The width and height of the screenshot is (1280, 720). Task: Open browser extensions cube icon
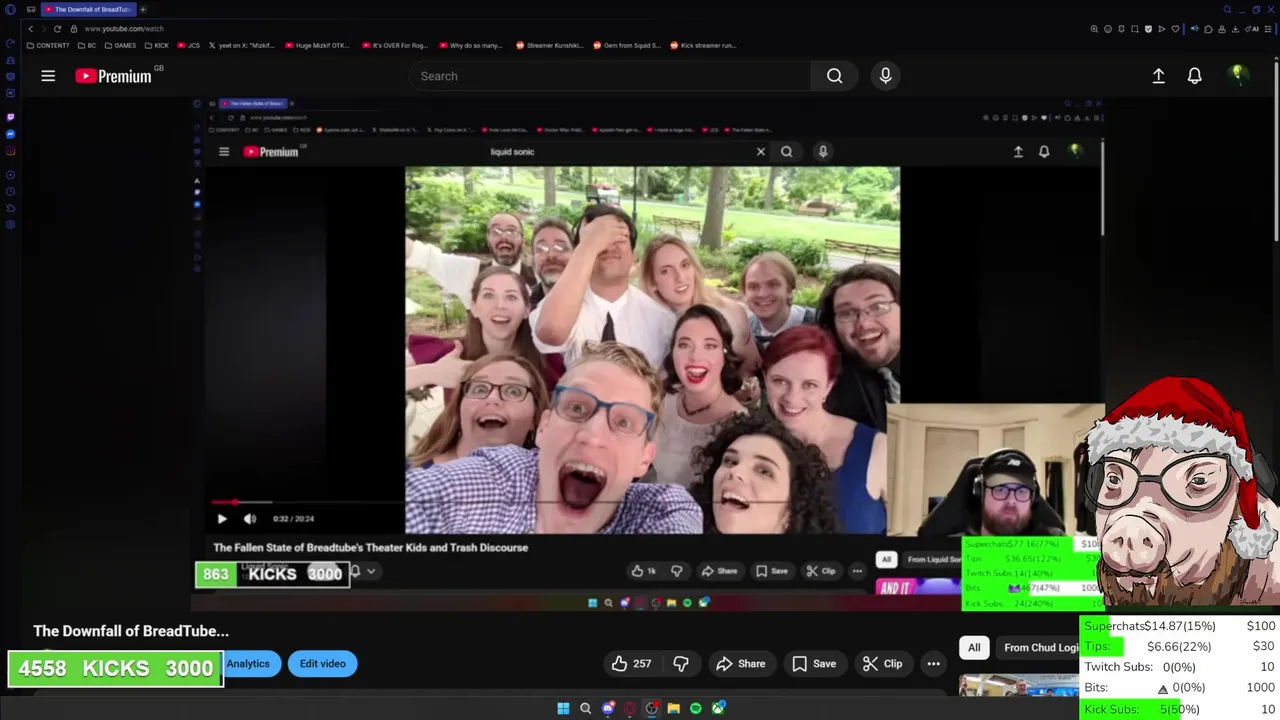pyautogui.click(x=1208, y=29)
